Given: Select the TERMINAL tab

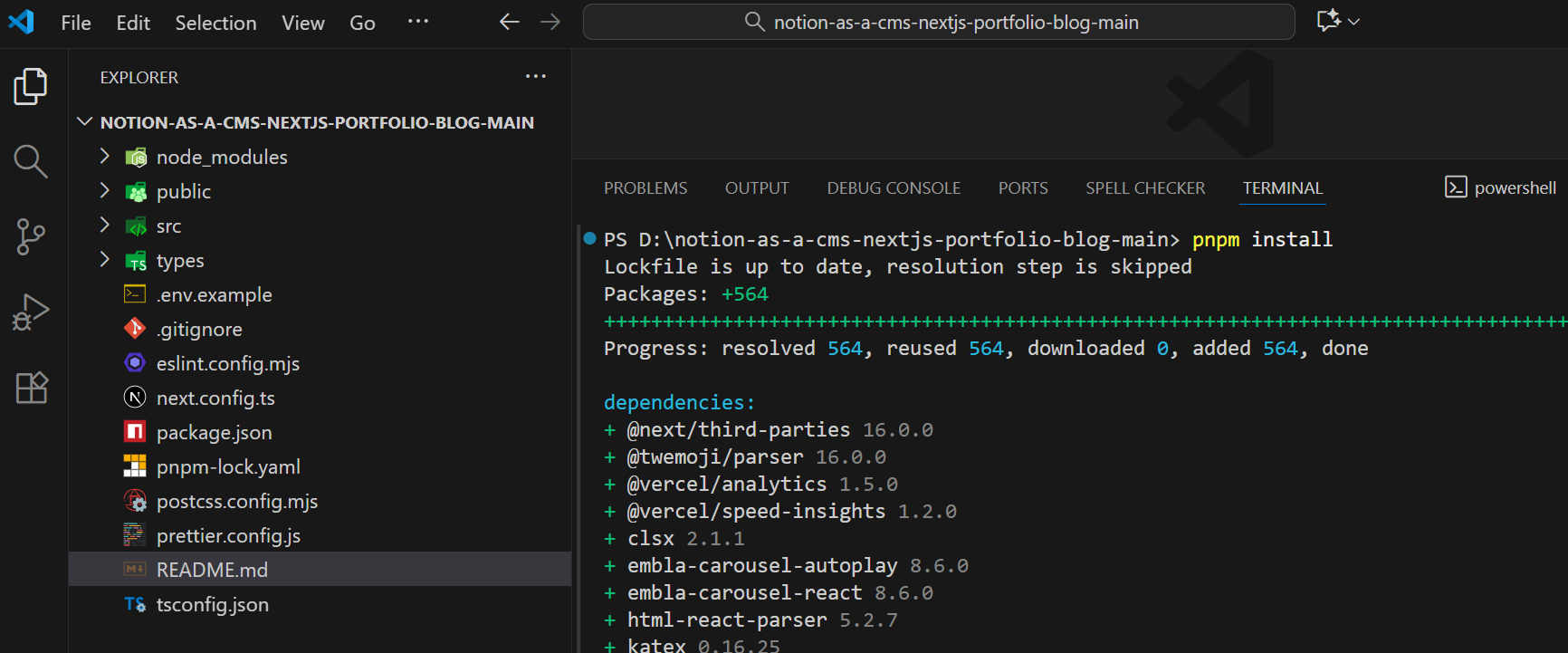Looking at the screenshot, I should [1283, 188].
